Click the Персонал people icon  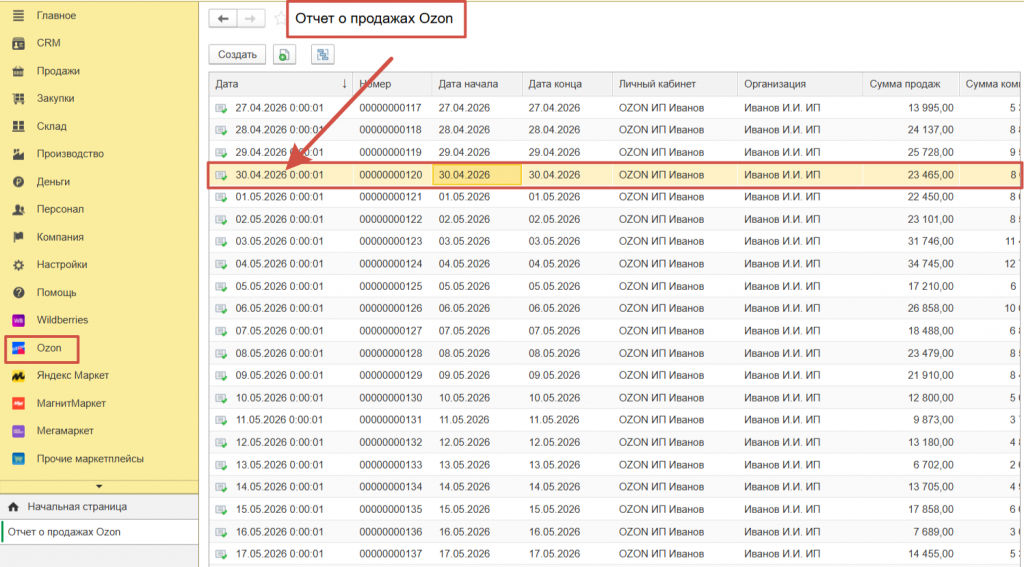click(x=18, y=210)
